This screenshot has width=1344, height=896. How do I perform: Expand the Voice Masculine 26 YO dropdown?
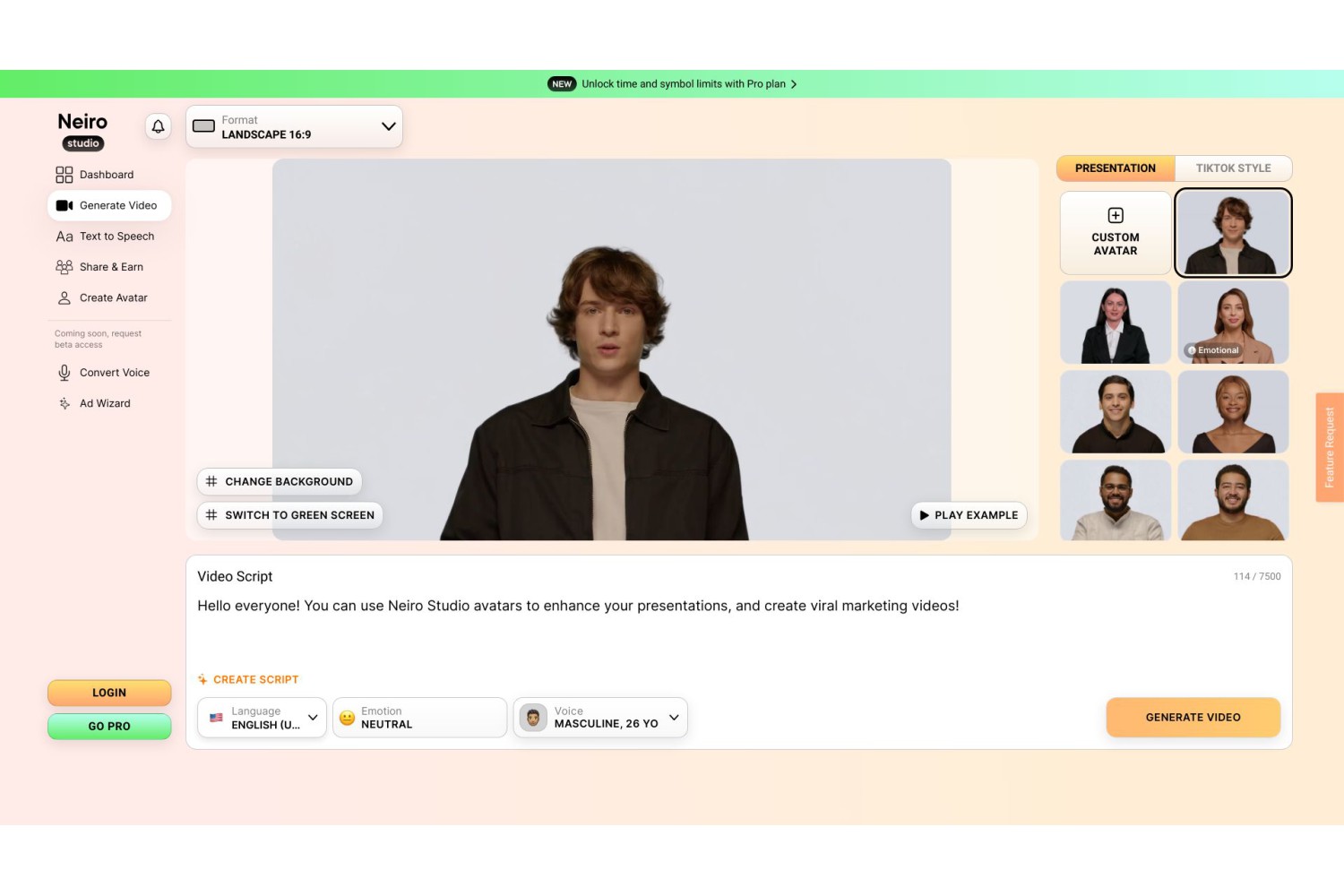[600, 718]
